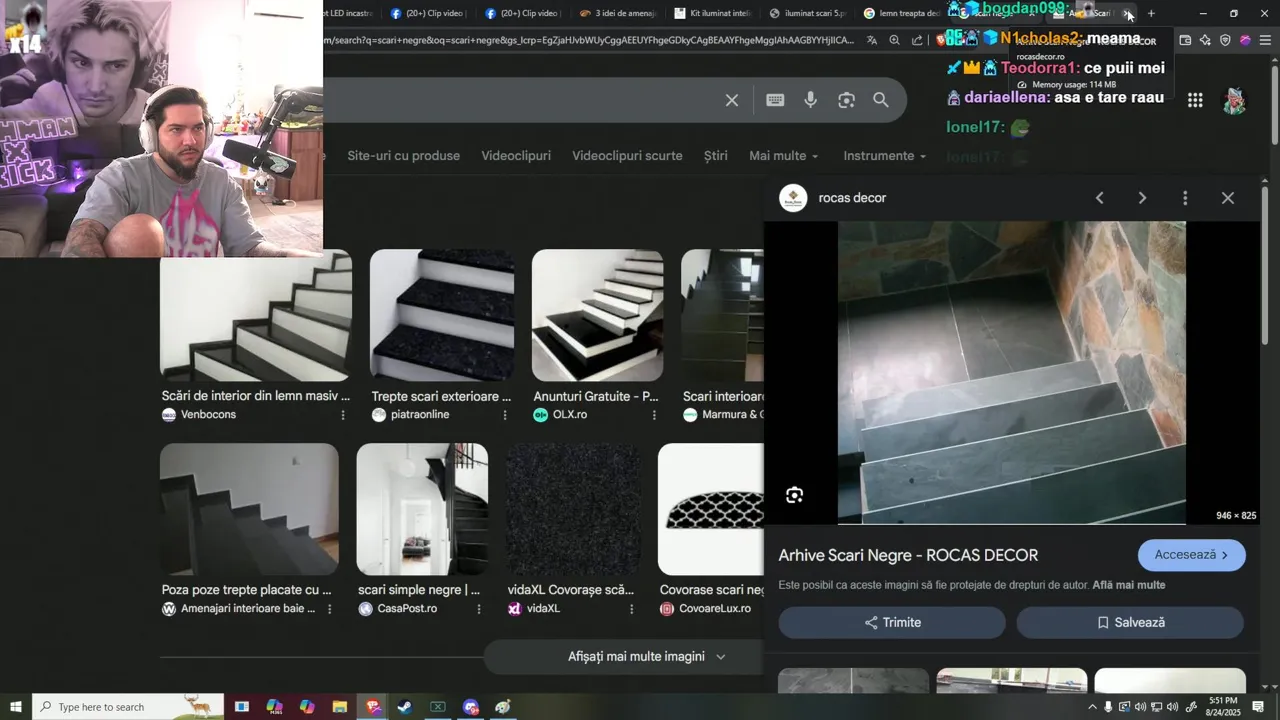Click the zoom magnifier icon in the address bar
Viewport: 1280px width, 720px height.
click(894, 40)
